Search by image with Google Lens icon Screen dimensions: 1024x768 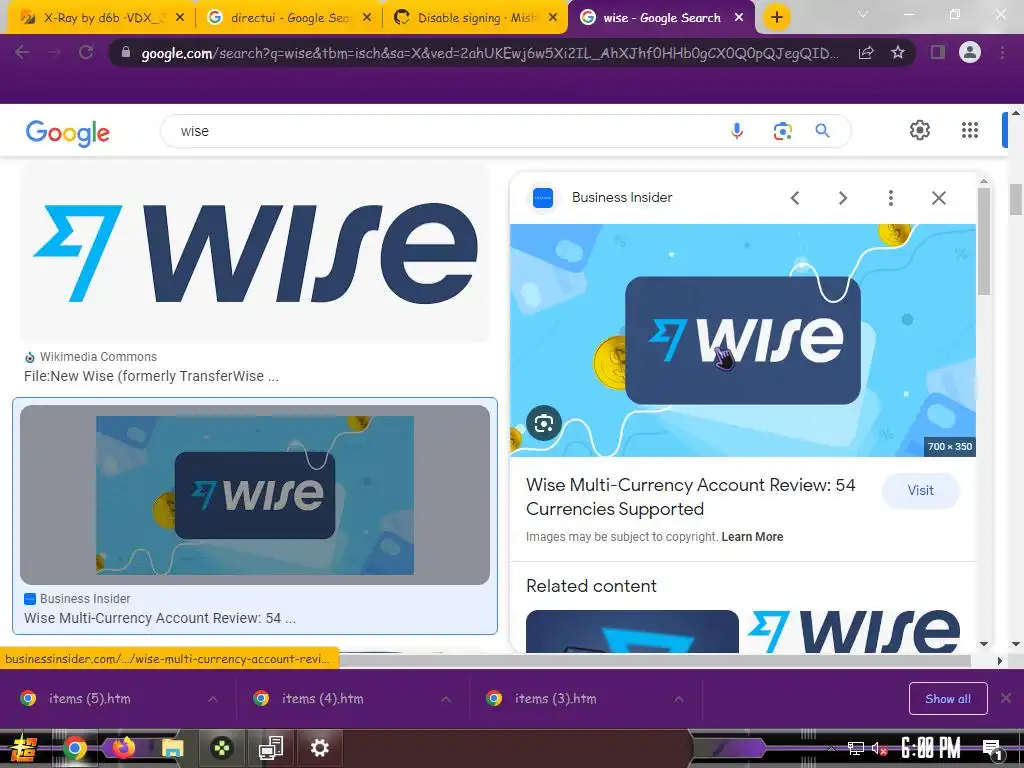[x=782, y=131]
